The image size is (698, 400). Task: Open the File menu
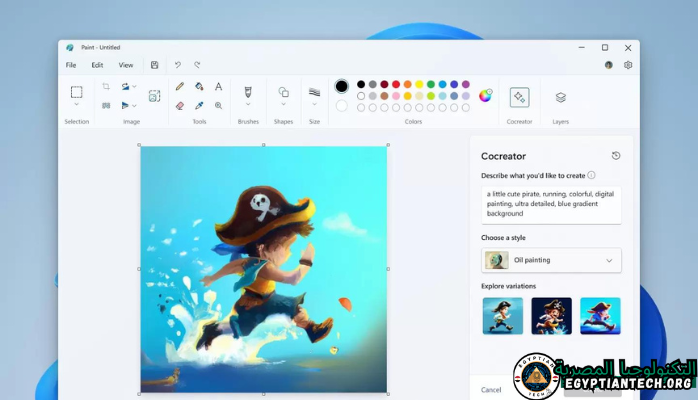tap(71, 65)
